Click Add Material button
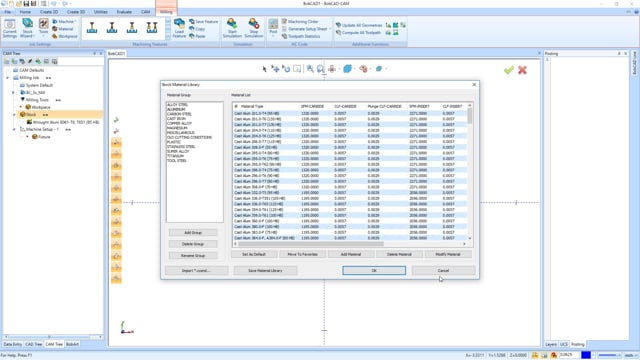The width and height of the screenshot is (640, 360). [x=351, y=254]
